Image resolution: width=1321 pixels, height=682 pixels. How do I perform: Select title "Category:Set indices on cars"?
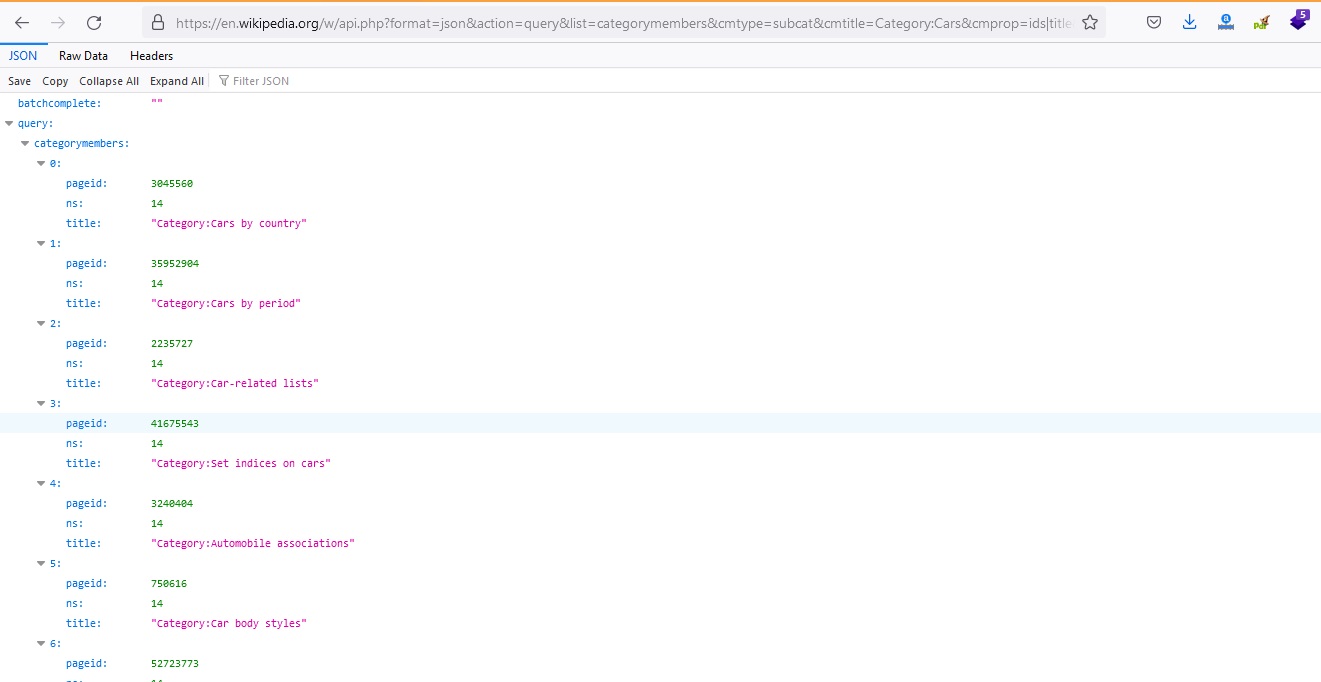tap(241, 464)
